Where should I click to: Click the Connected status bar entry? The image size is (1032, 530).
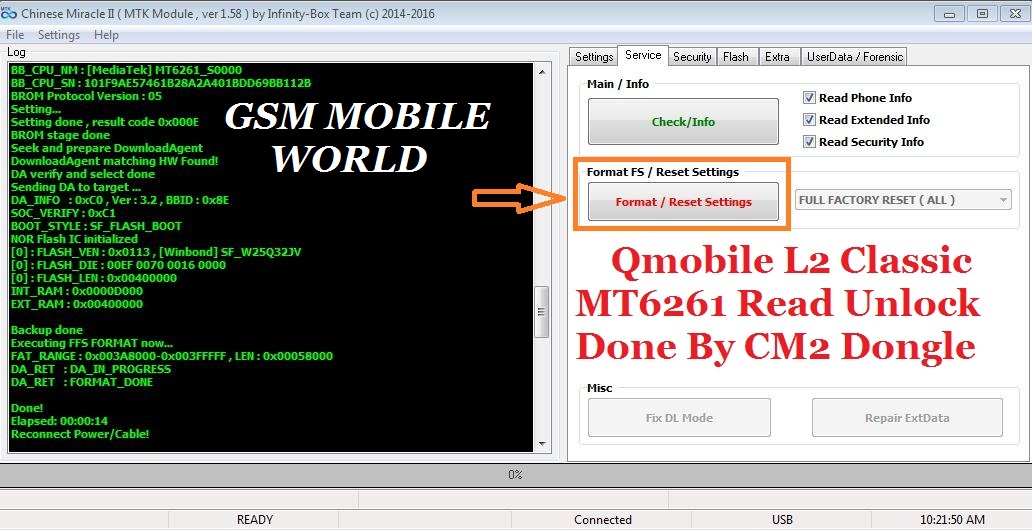602,520
